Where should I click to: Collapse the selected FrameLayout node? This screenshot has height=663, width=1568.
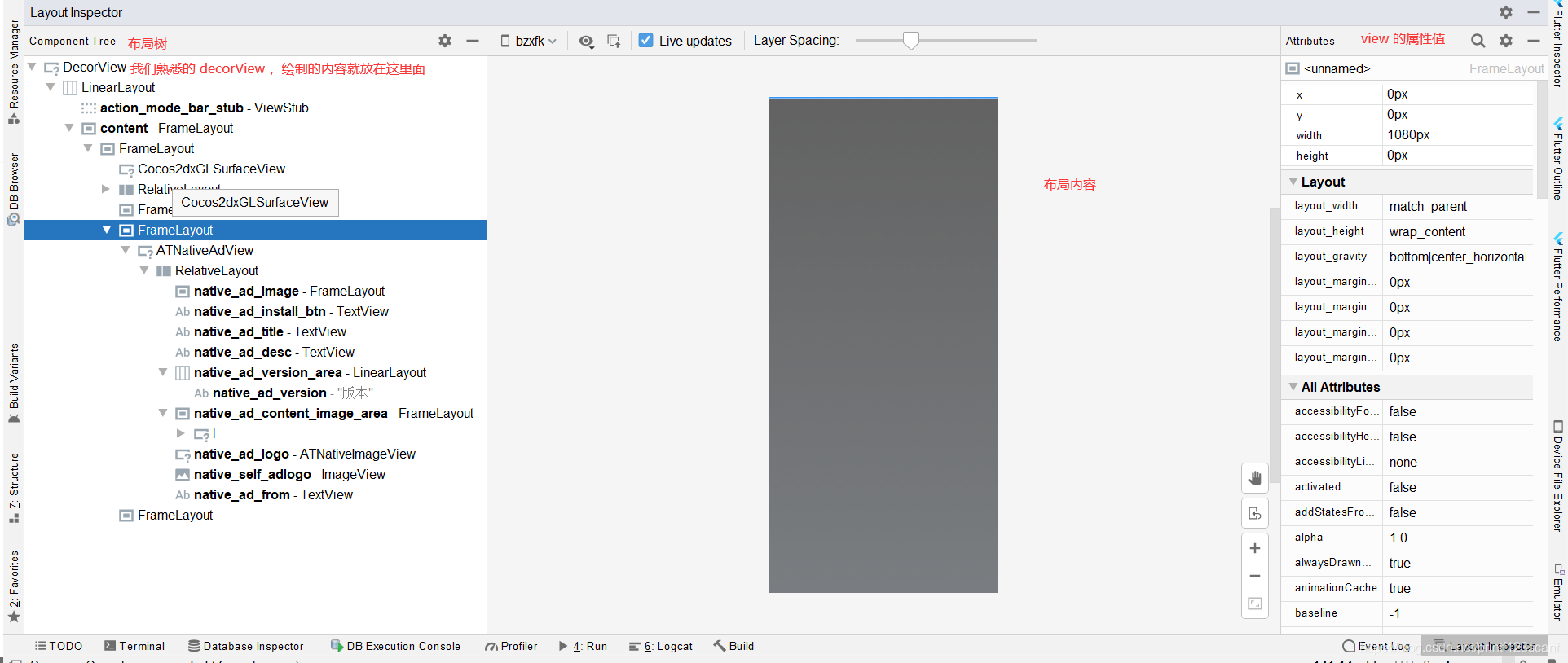click(x=107, y=230)
